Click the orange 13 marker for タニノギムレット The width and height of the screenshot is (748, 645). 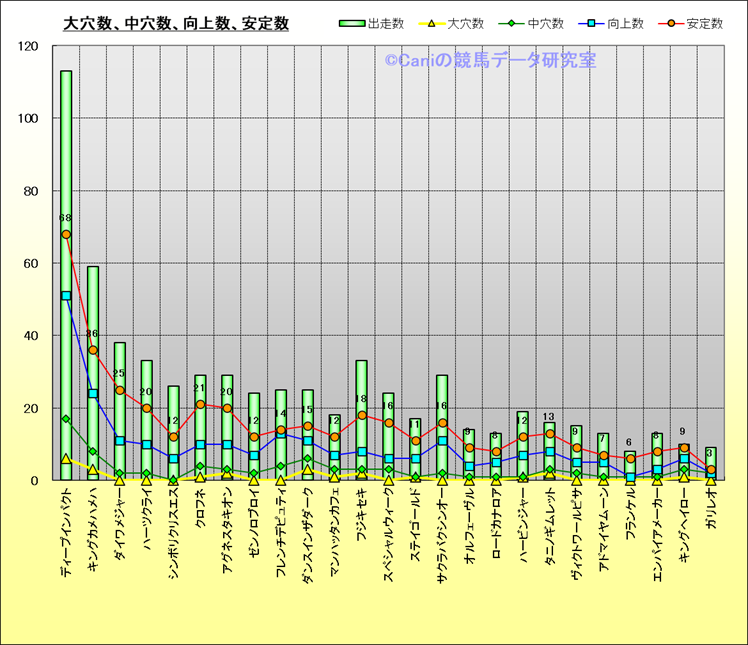point(549,433)
